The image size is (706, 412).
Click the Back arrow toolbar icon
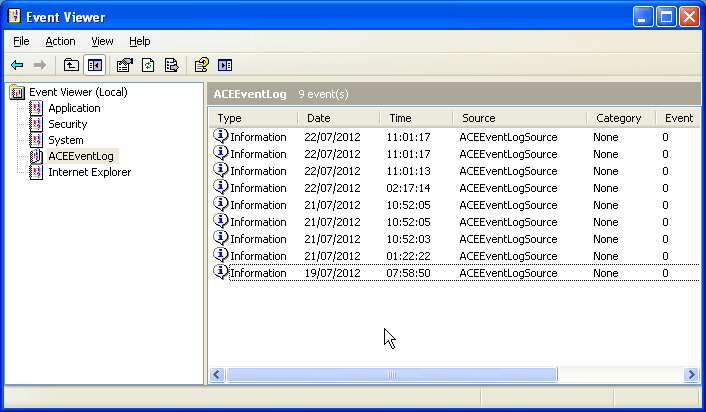click(17, 65)
